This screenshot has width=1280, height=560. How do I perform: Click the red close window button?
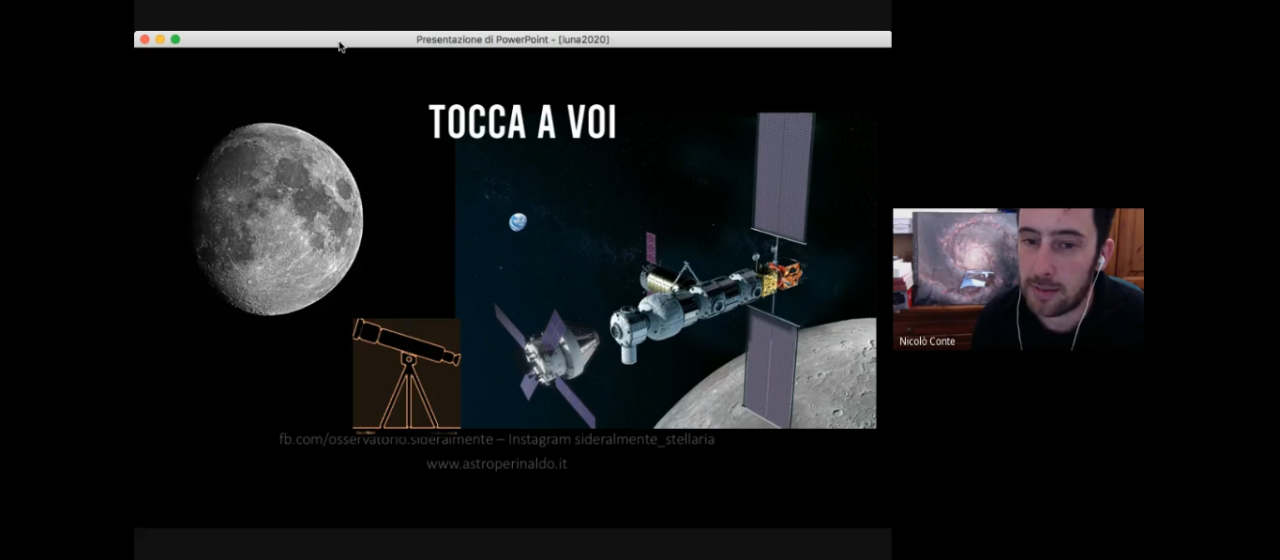pos(145,39)
